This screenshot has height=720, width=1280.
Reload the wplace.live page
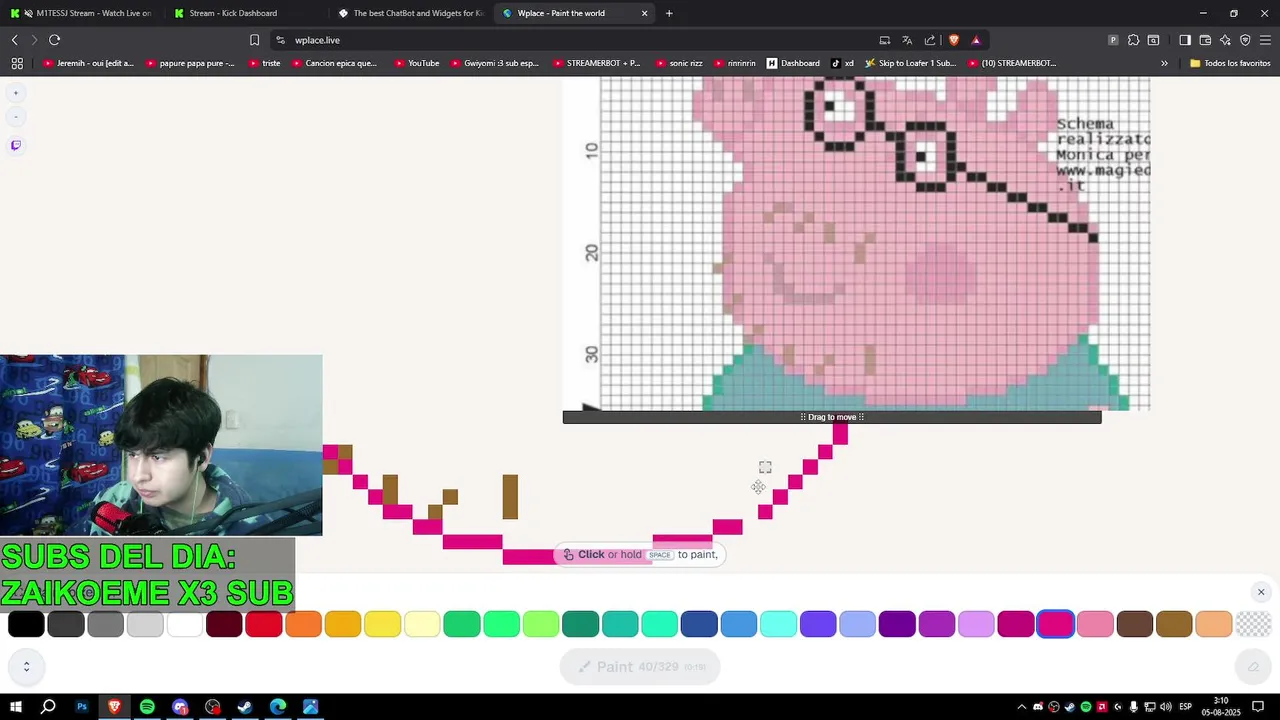pos(55,40)
